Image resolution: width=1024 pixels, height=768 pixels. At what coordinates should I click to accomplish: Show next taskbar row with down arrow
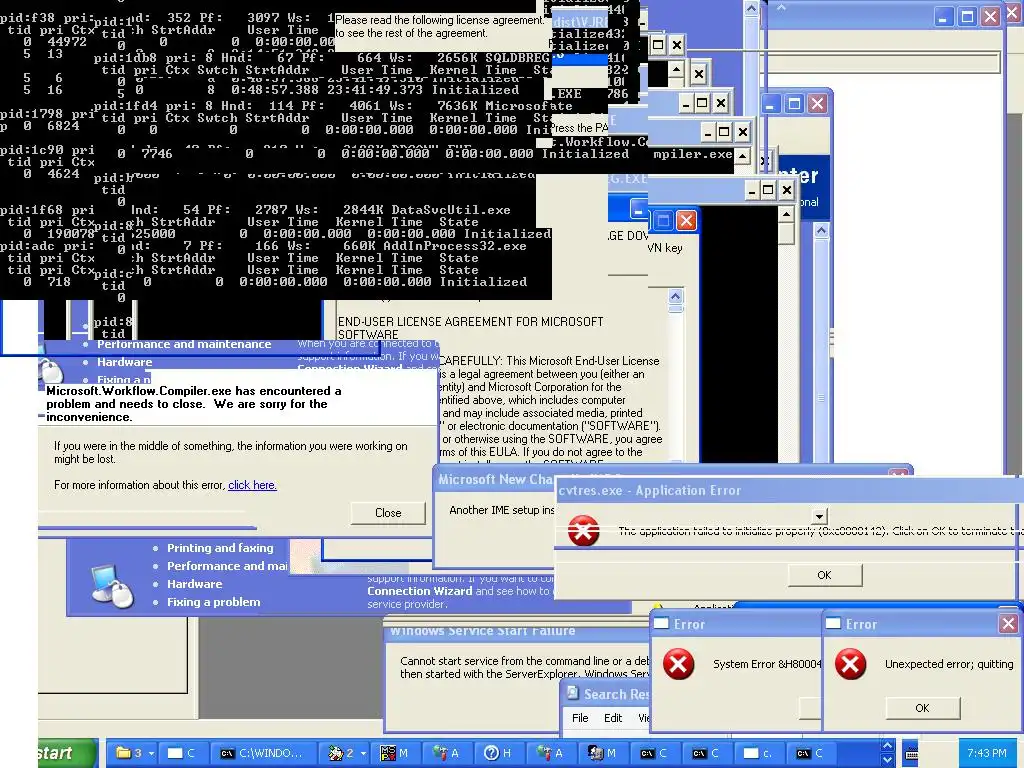(887, 760)
